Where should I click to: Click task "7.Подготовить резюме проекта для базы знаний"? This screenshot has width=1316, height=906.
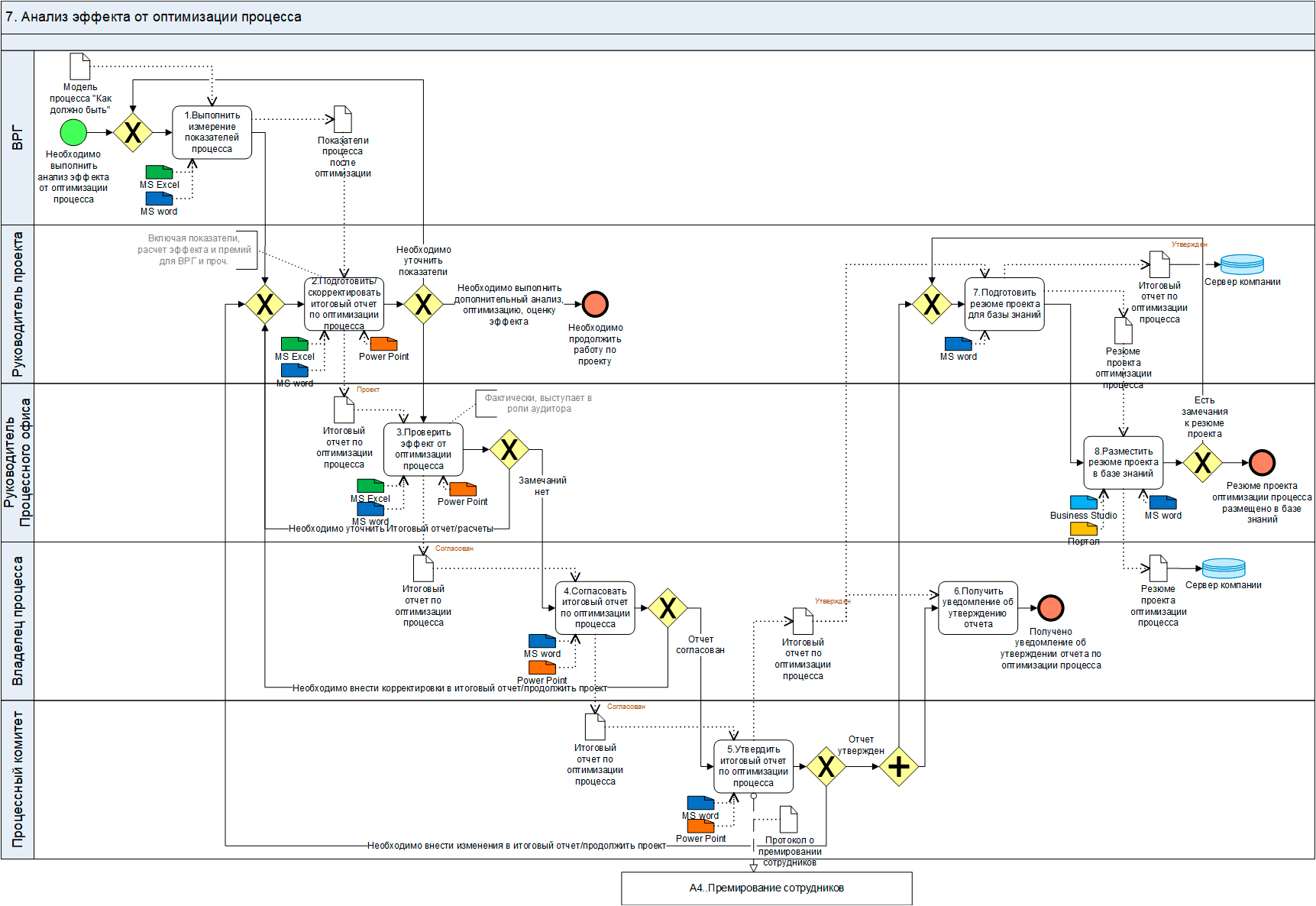pos(1004,304)
